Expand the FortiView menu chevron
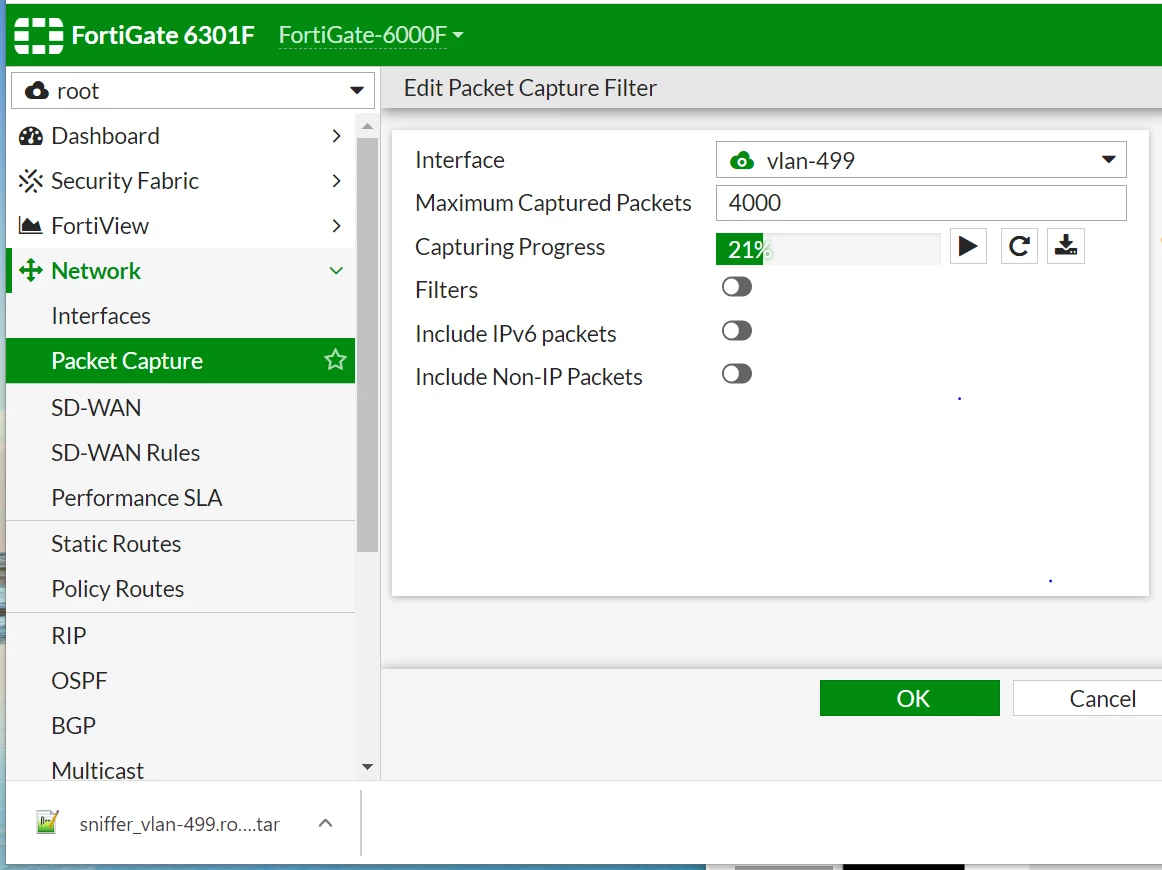The height and width of the screenshot is (870, 1162). click(x=336, y=226)
